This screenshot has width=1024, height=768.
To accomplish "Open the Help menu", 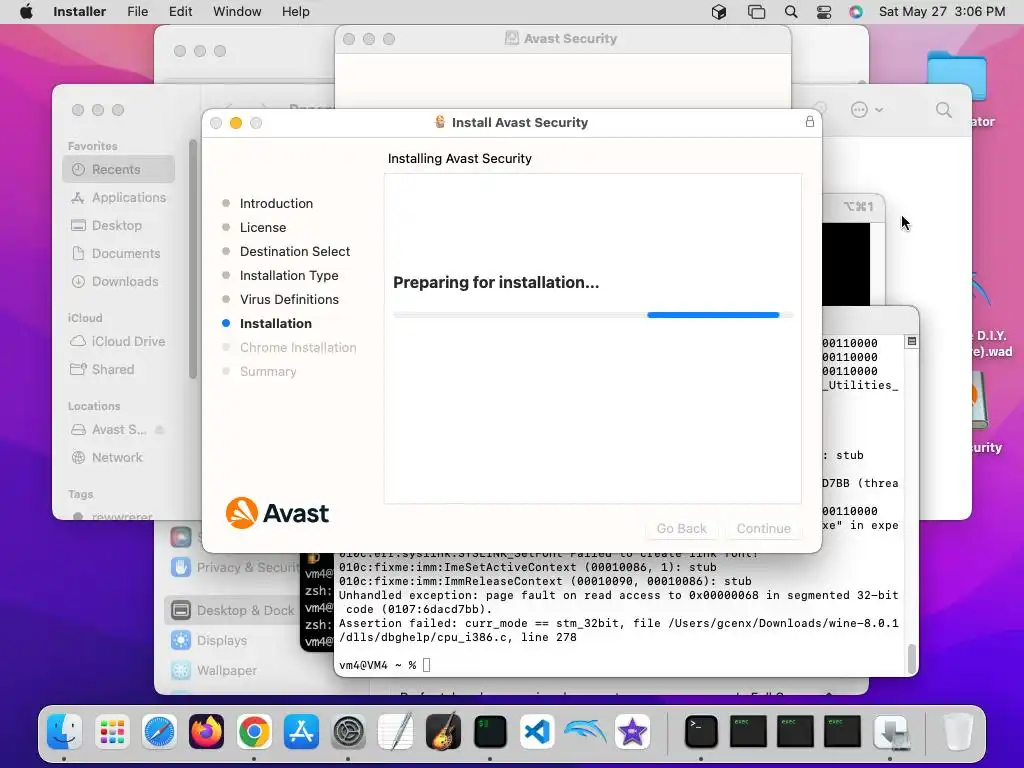I will tap(295, 12).
